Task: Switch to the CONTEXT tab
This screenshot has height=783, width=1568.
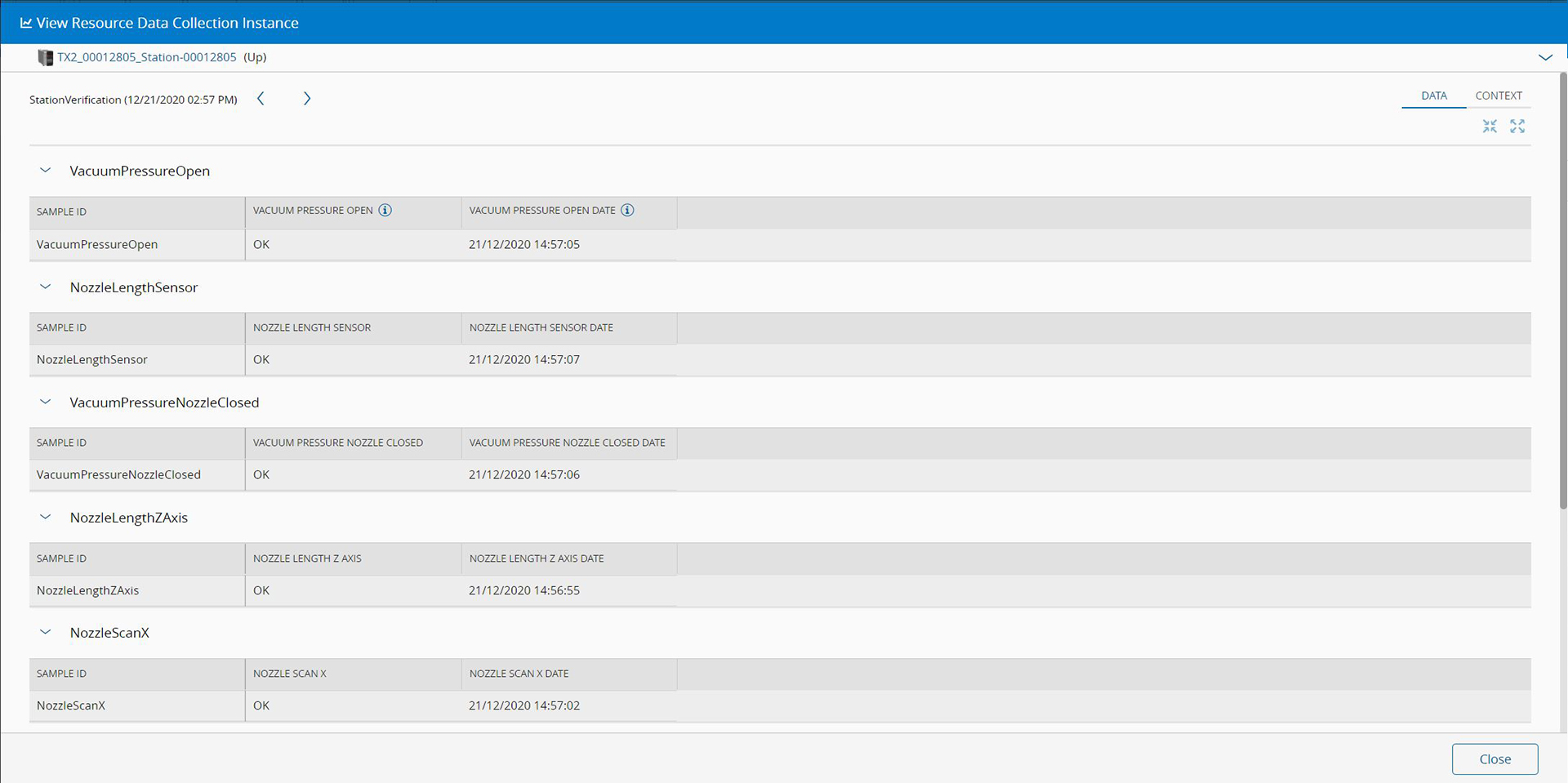Action: [x=1498, y=96]
